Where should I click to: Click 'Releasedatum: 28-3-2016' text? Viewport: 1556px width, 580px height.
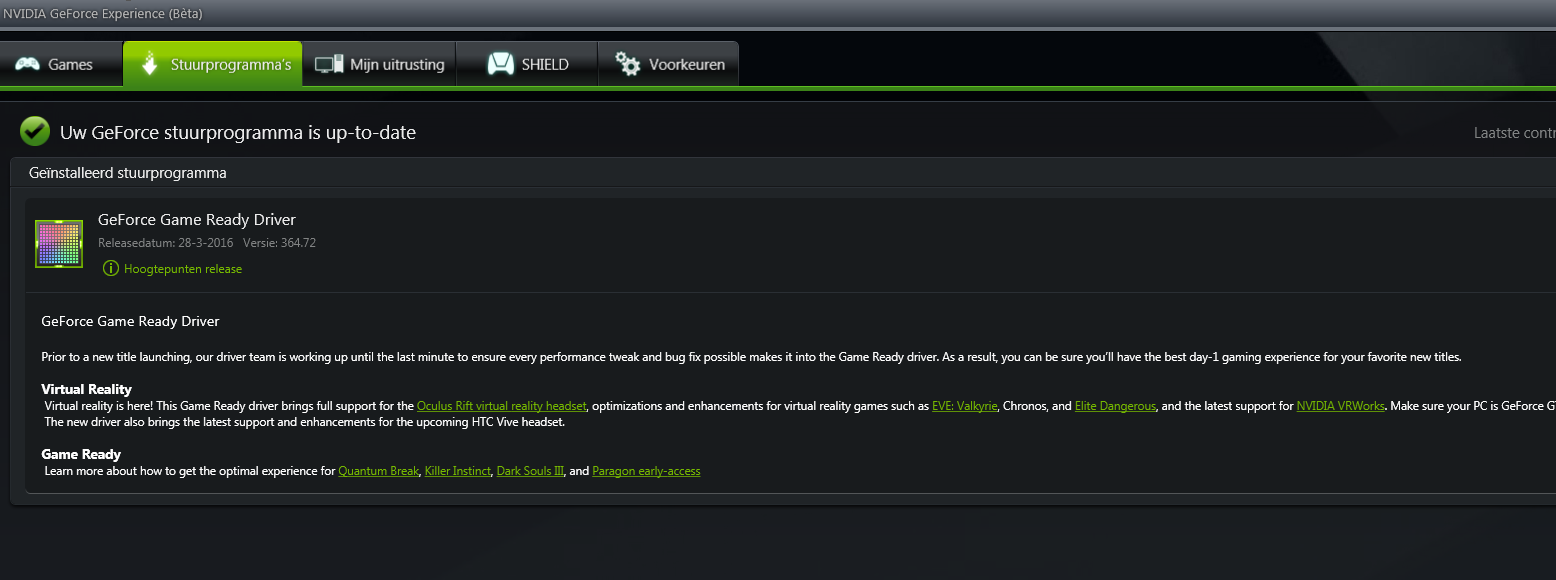click(165, 243)
